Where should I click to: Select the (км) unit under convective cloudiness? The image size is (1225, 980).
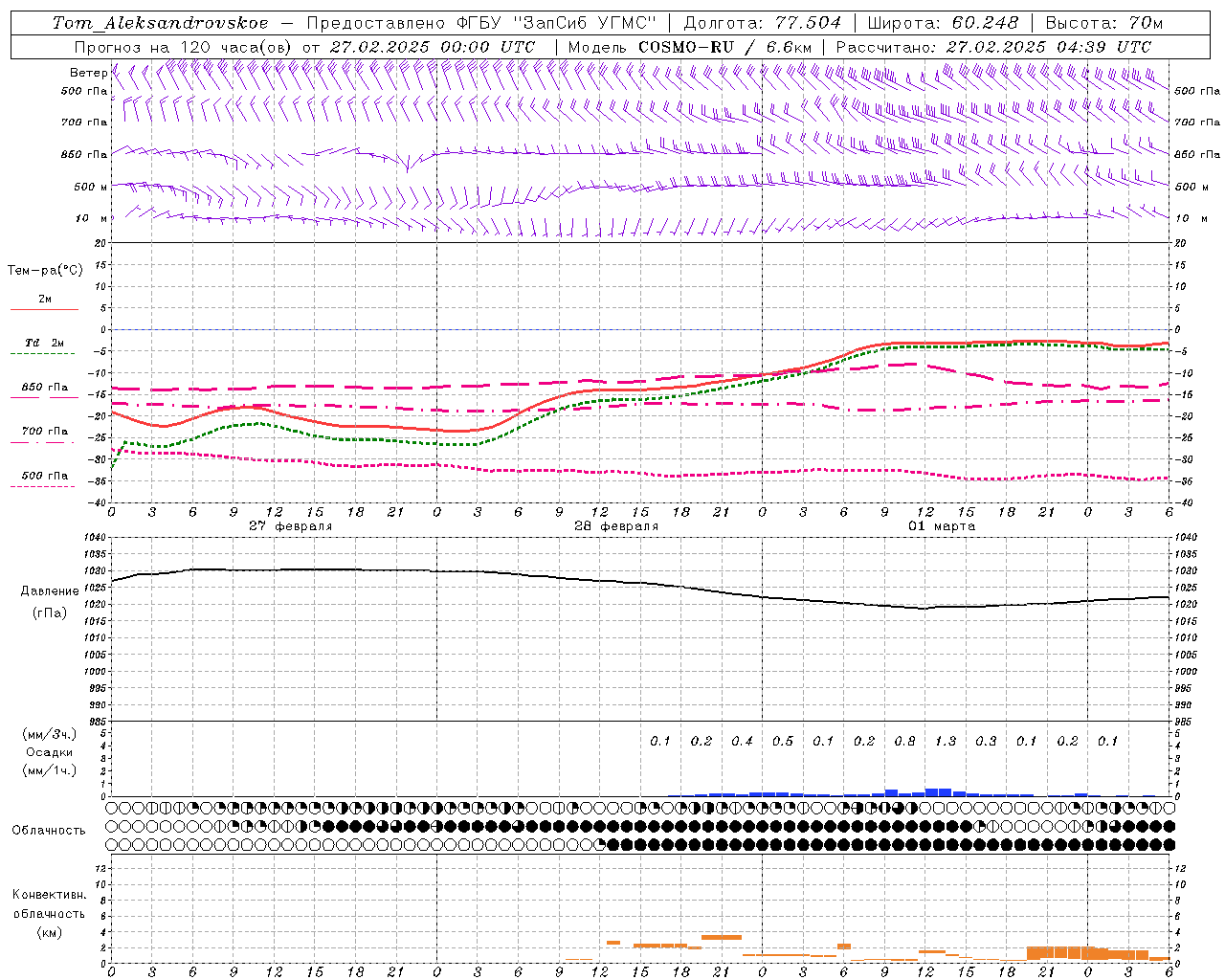click(x=49, y=932)
